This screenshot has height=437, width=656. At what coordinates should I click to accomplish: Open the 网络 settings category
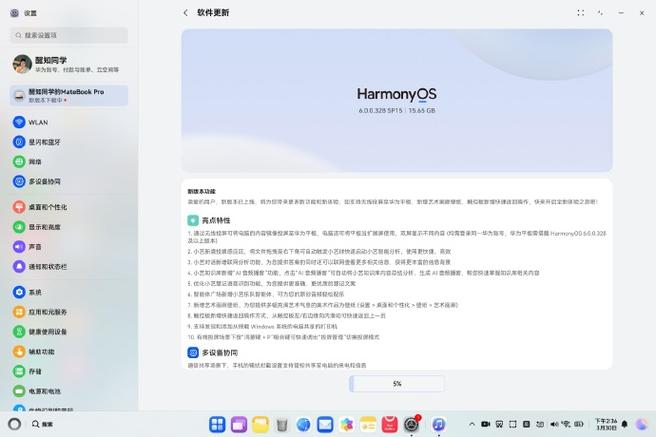click(69, 161)
